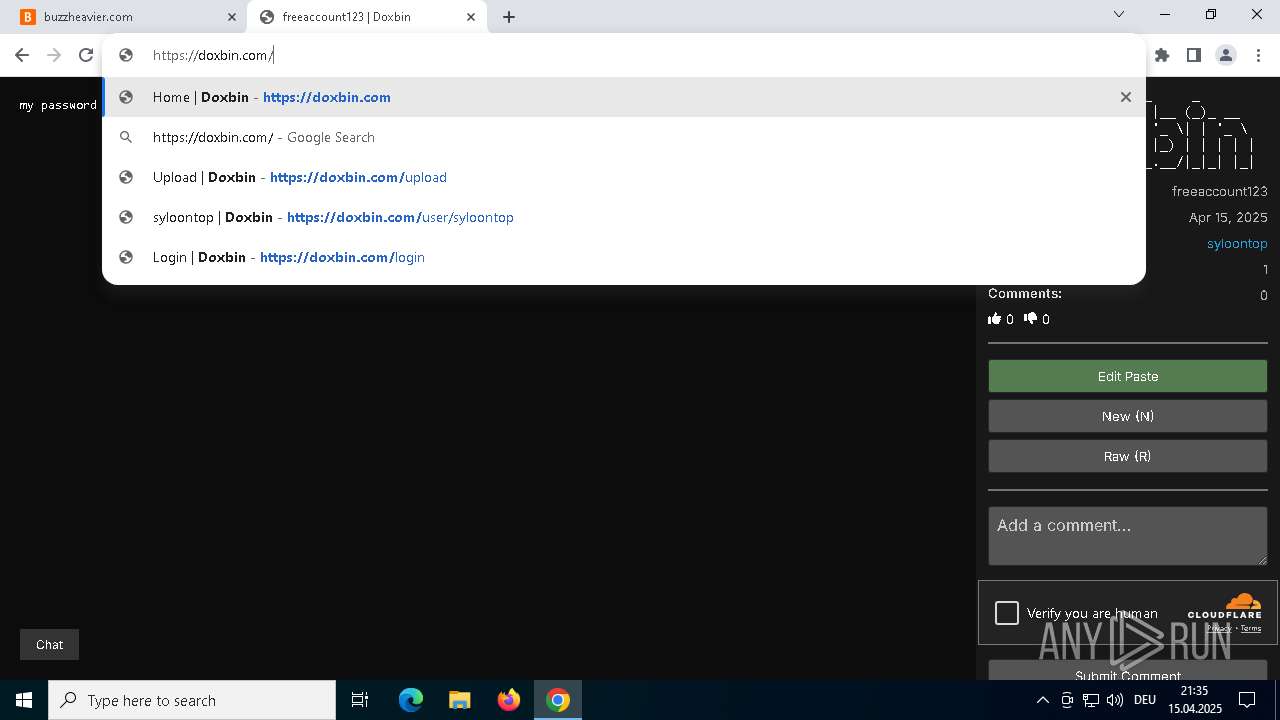Click the taskbar search box
The image size is (1280, 720).
click(192, 700)
